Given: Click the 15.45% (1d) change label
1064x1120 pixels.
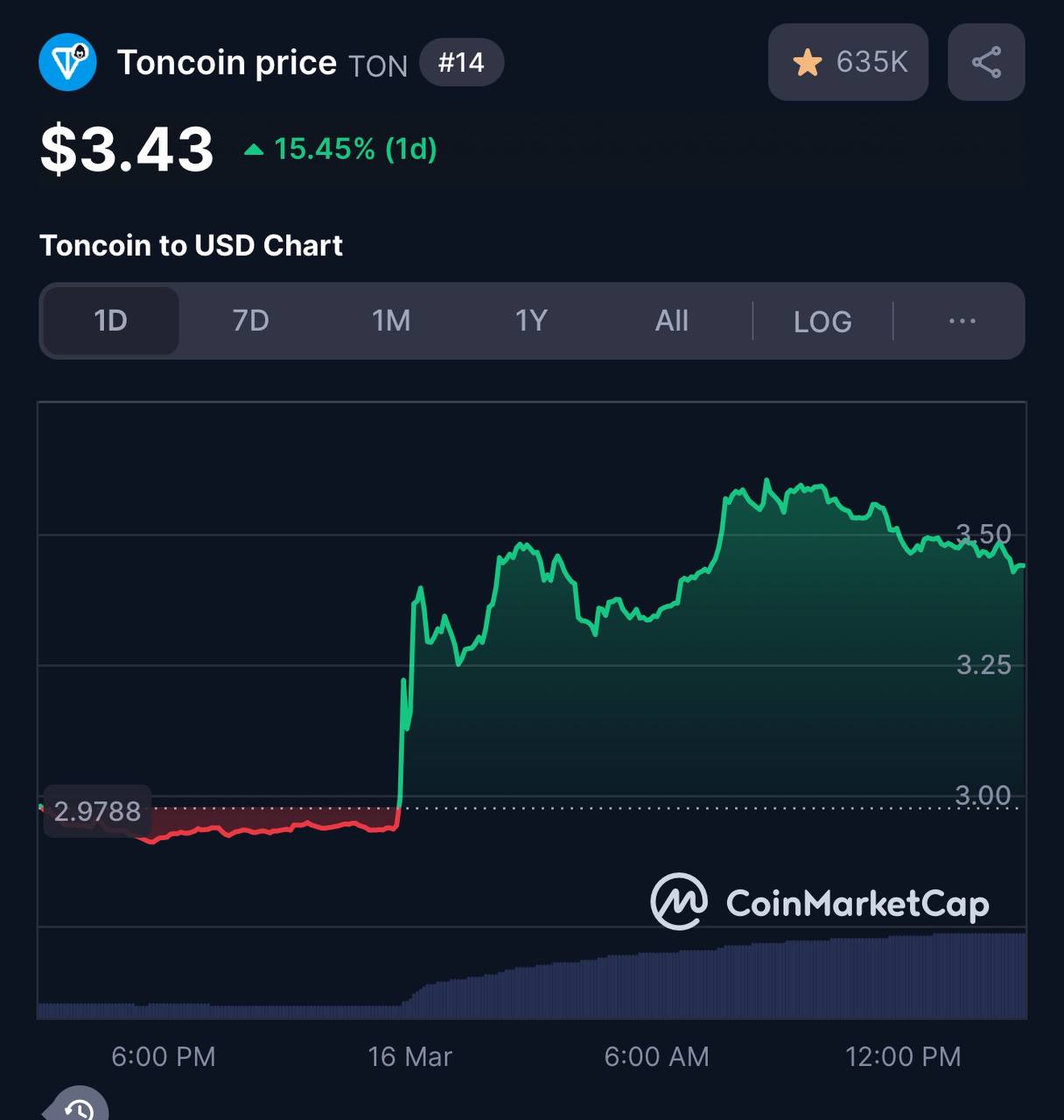Looking at the screenshot, I should click(355, 149).
